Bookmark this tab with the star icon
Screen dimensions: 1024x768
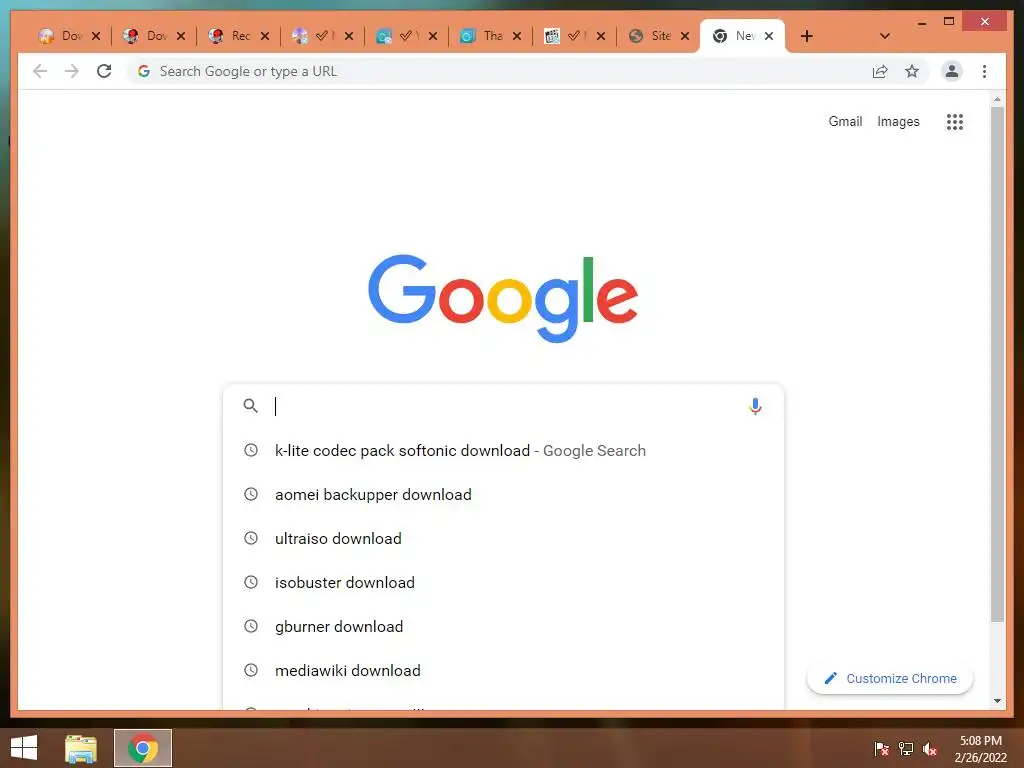[912, 71]
